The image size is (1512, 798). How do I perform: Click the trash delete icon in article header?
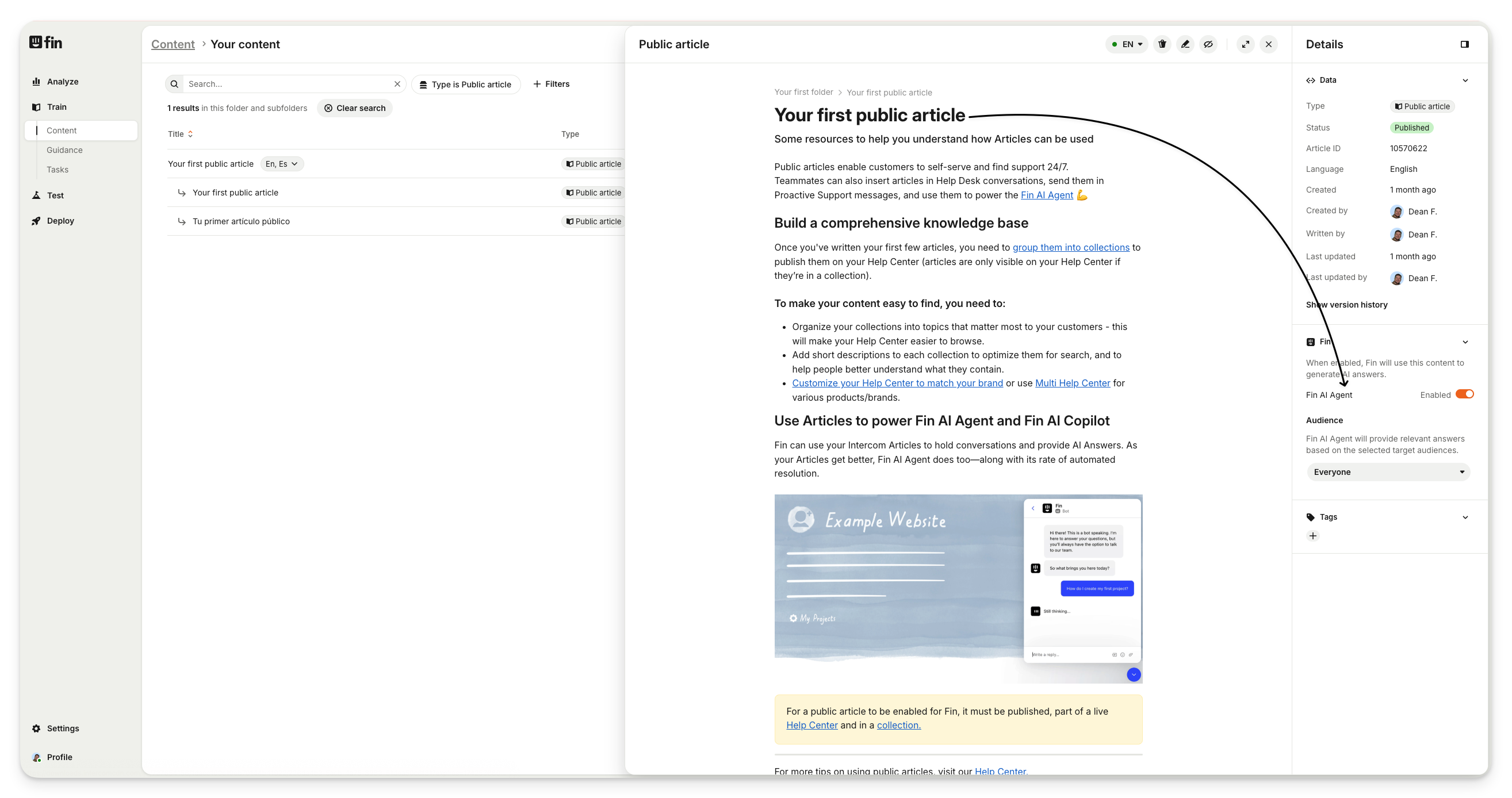point(1162,44)
